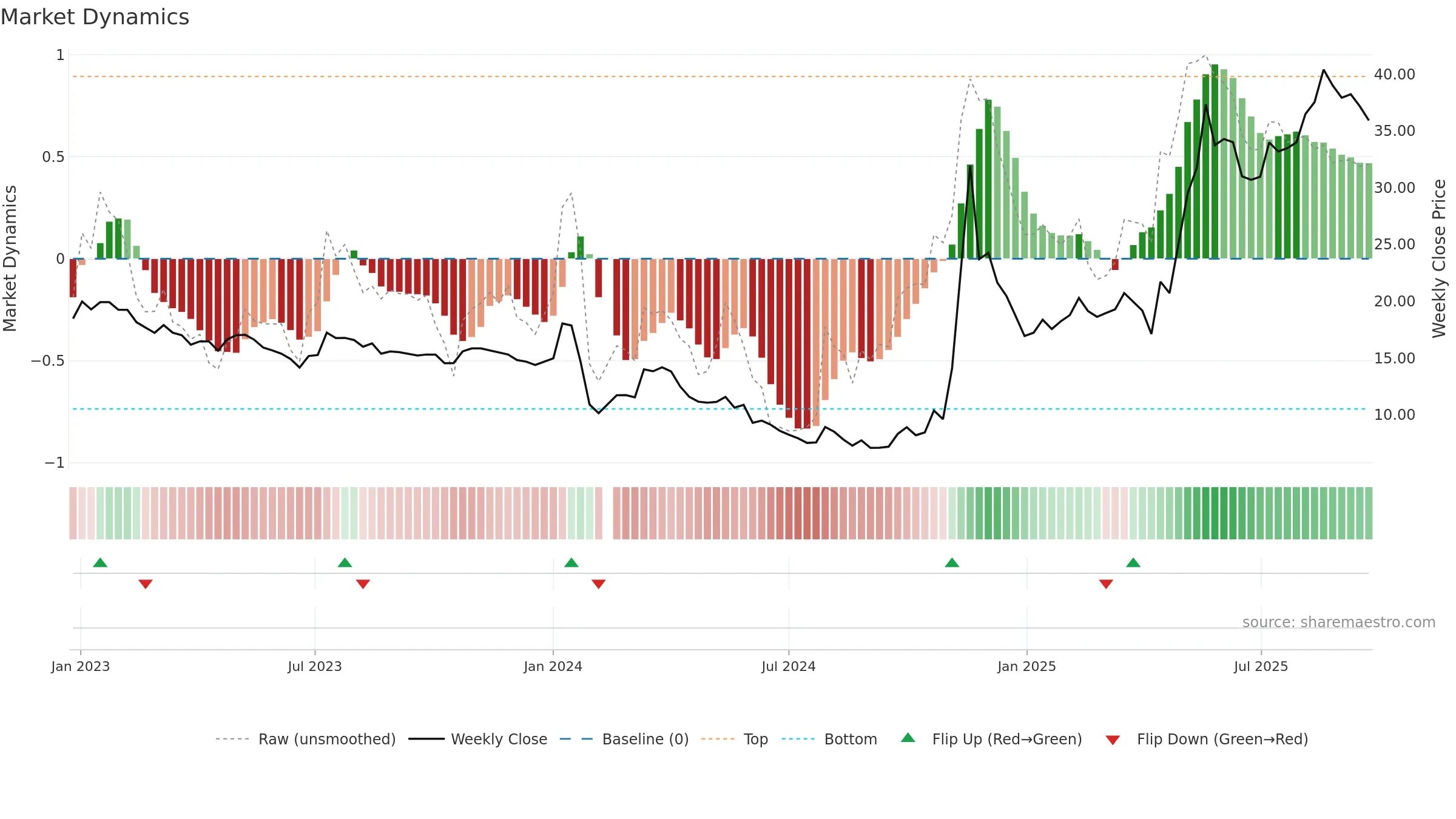Select the Flip Up marker near Jan 2024

[571, 562]
